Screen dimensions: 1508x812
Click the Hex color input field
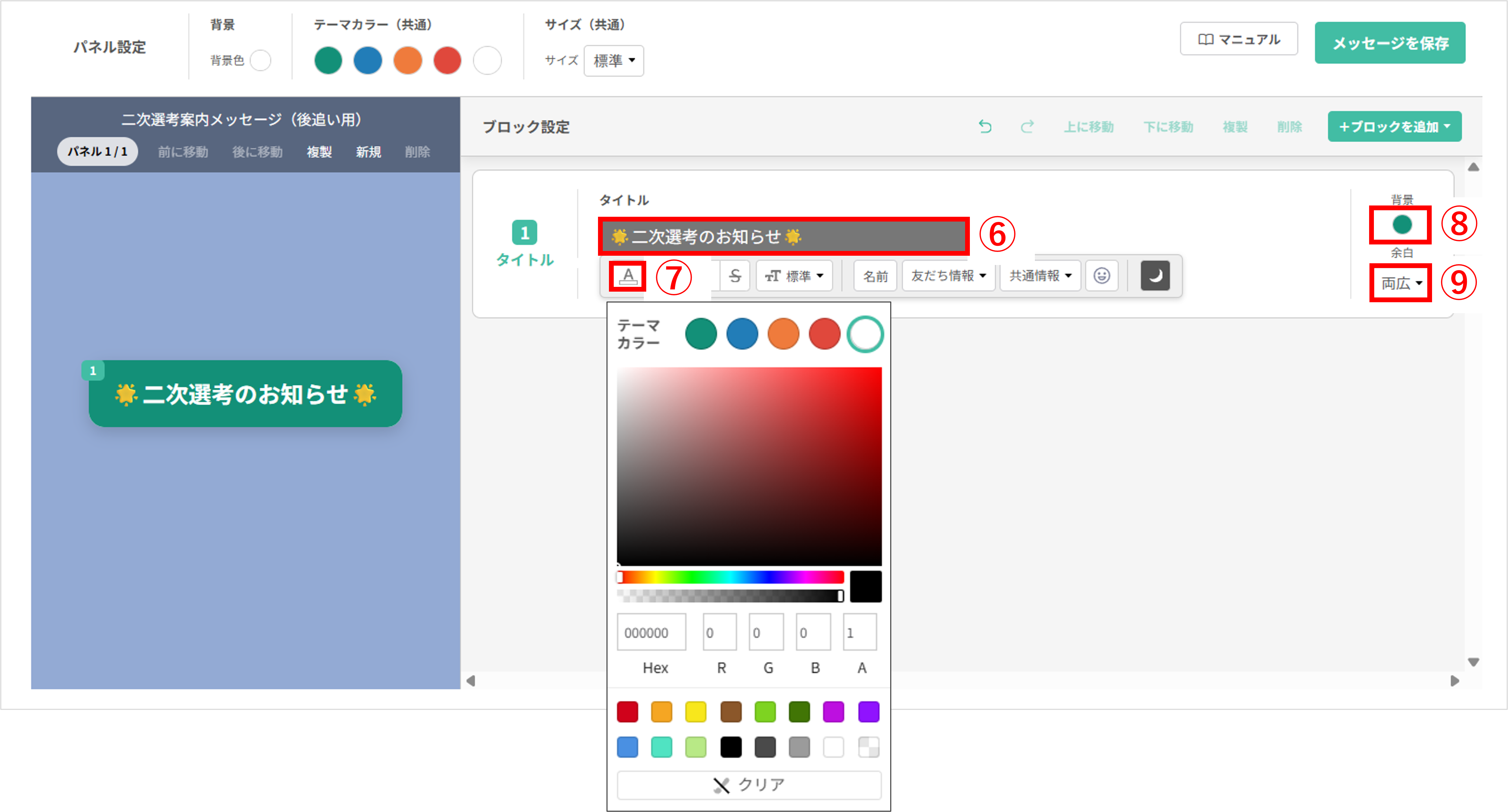click(651, 633)
